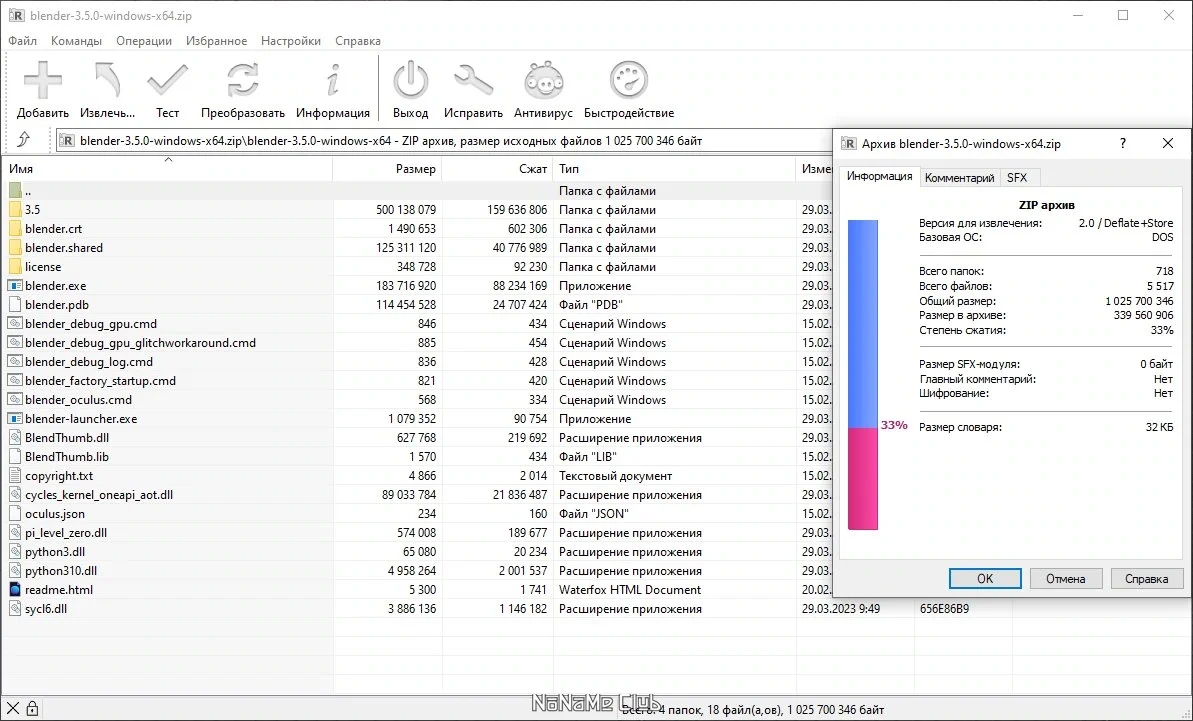Select file oculus.json

click(55, 514)
